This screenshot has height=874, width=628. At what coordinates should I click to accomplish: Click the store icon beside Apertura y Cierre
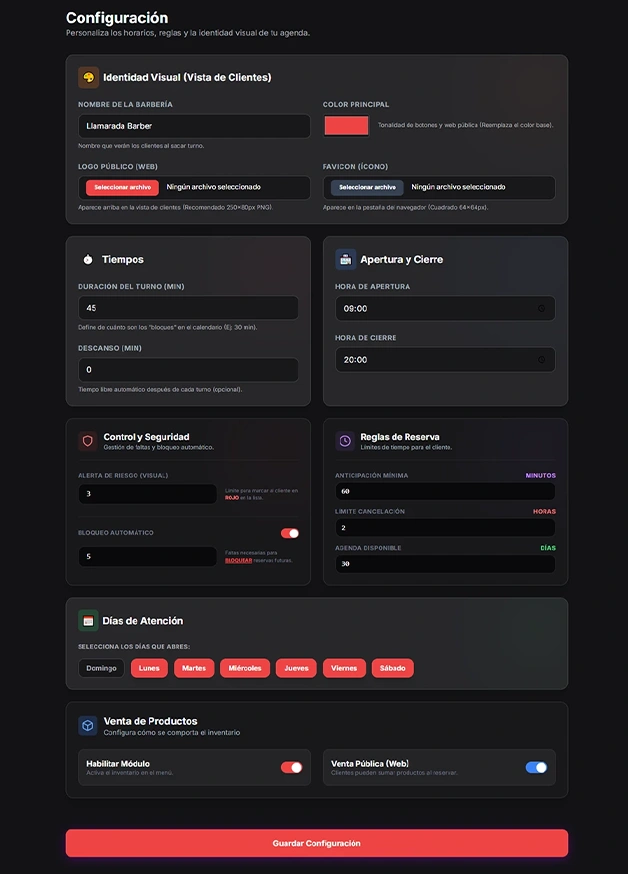pyautogui.click(x=345, y=259)
